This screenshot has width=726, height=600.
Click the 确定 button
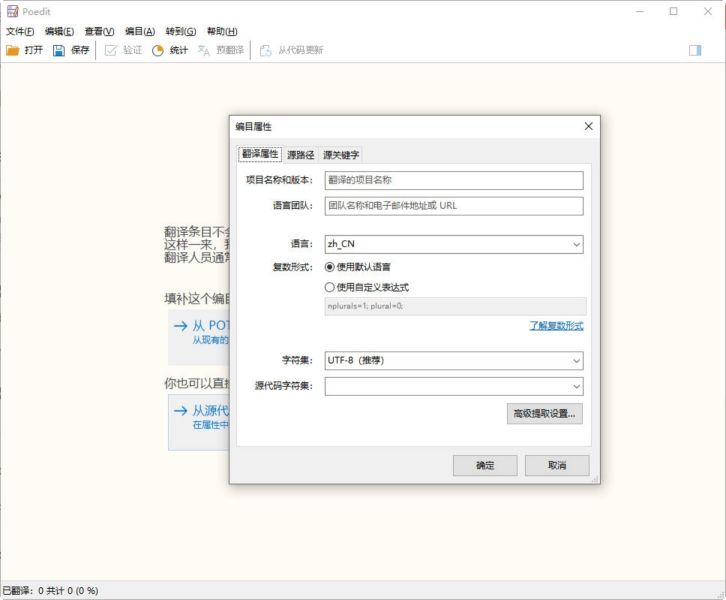click(485, 466)
